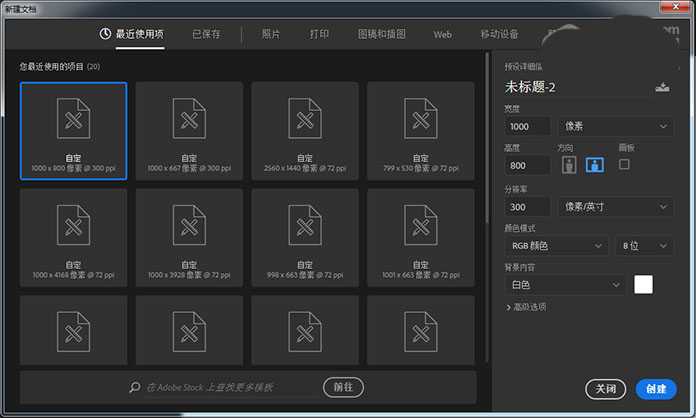The image size is (696, 418).
Task: Open the Web tab
Action: pos(443,35)
